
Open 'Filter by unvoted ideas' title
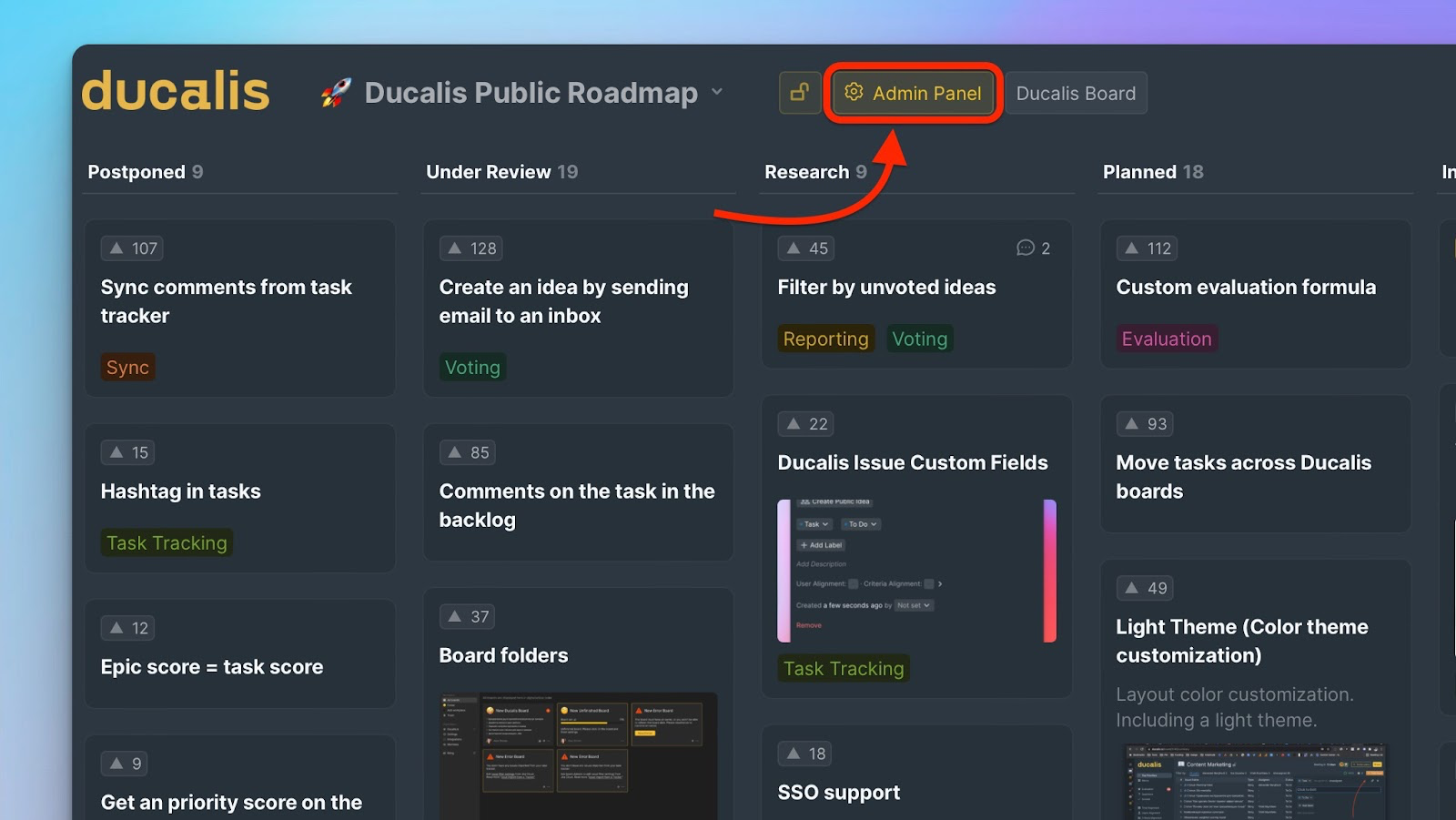[886, 288]
